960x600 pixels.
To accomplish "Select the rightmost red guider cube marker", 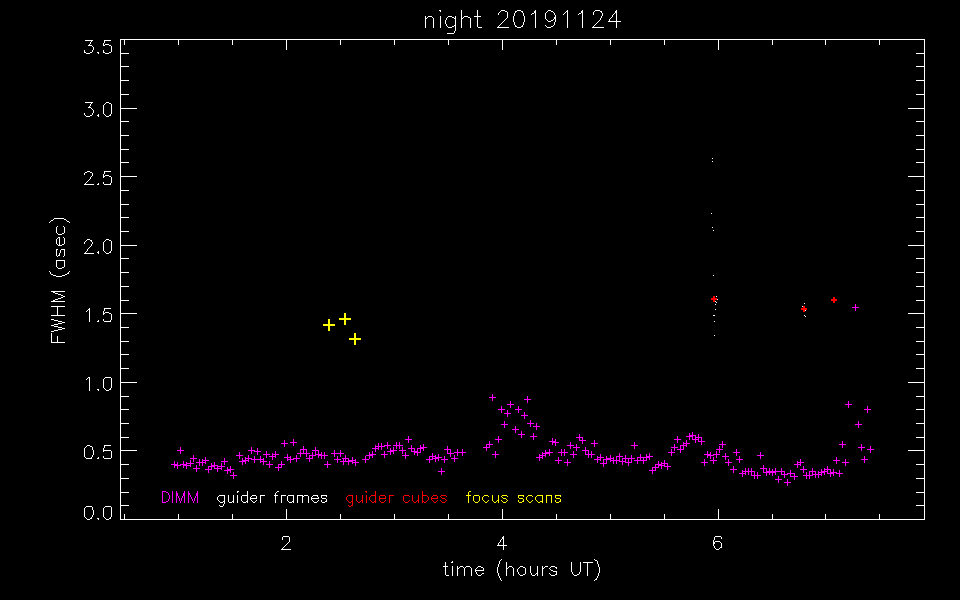I will click(x=834, y=300).
